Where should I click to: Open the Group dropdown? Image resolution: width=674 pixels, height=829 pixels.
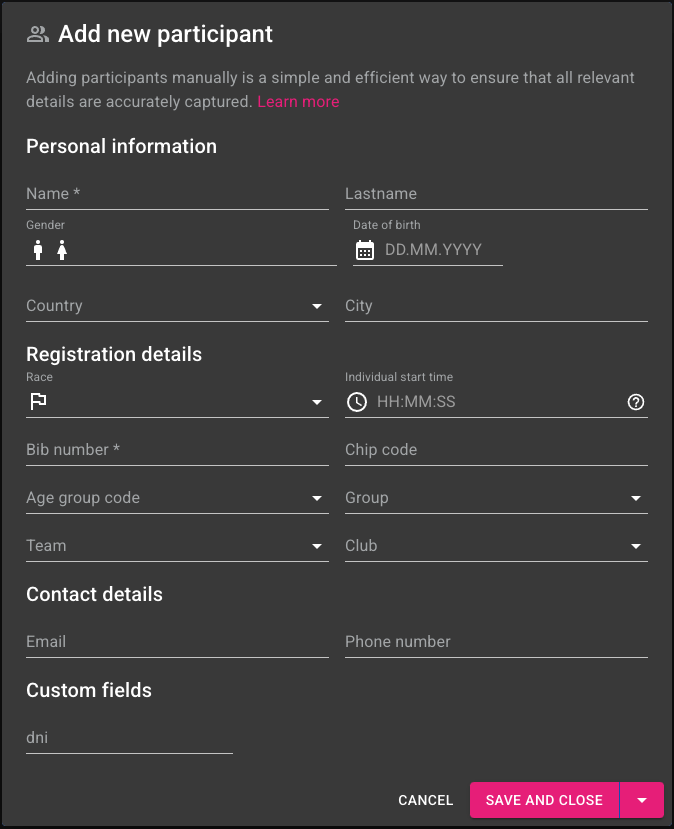636,498
